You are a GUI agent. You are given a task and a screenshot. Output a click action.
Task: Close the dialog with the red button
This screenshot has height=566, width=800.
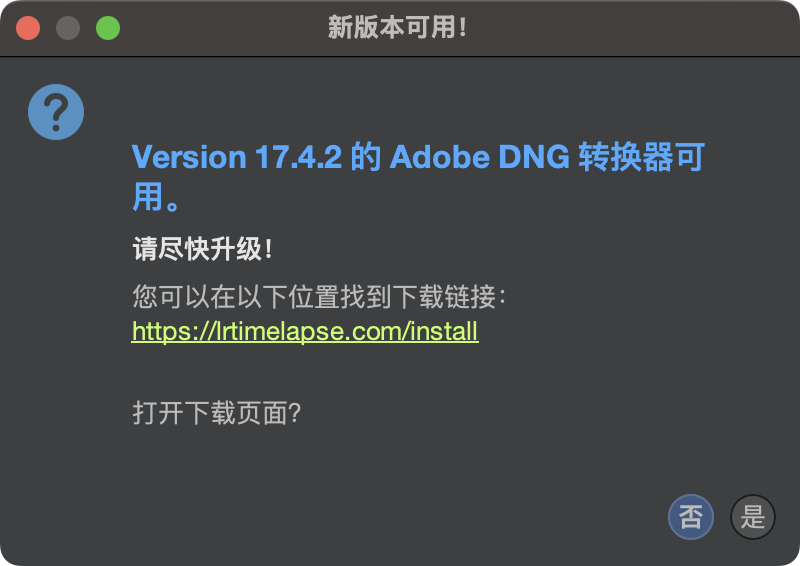[28, 28]
